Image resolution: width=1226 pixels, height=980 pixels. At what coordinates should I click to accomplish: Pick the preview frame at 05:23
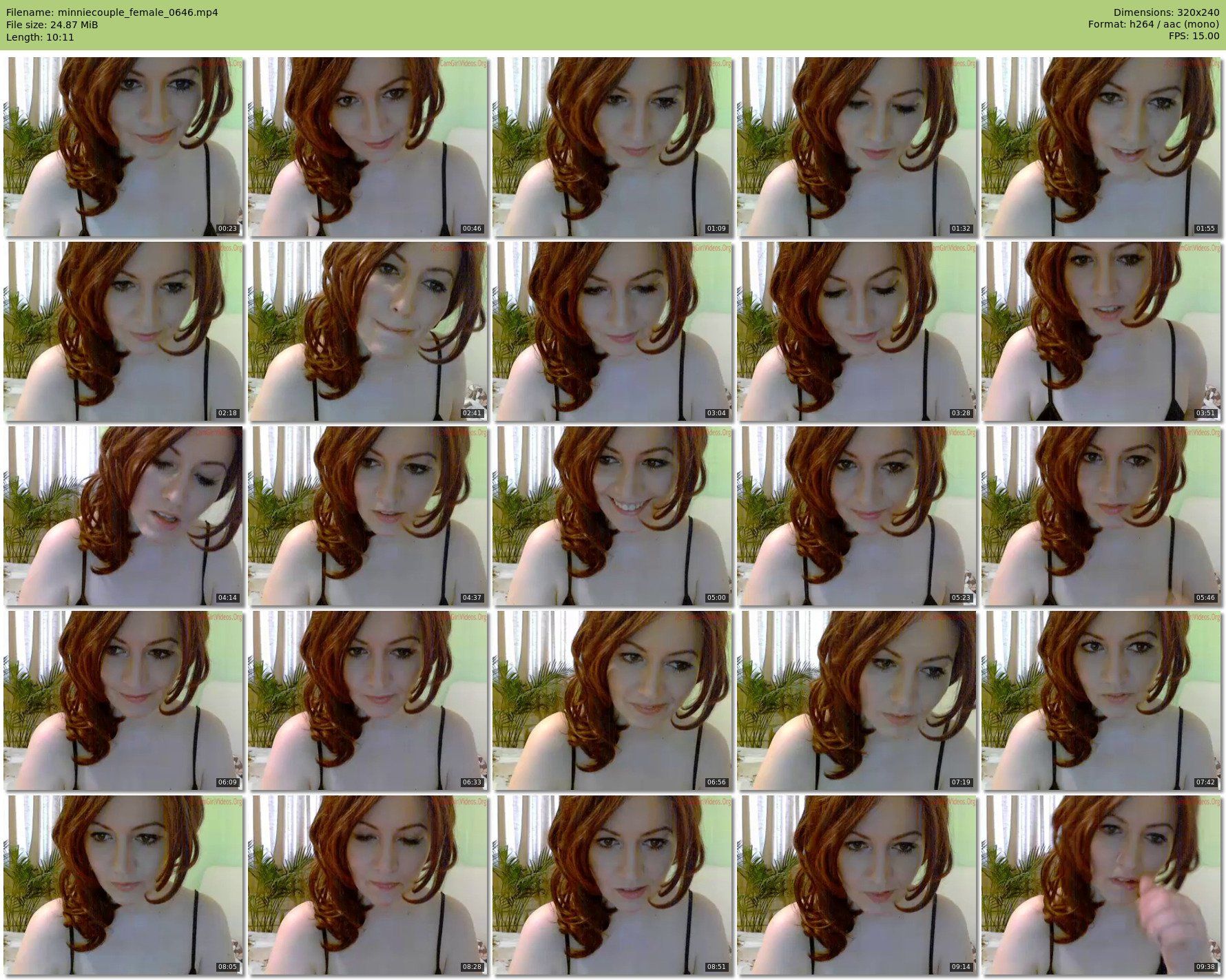(x=857, y=516)
